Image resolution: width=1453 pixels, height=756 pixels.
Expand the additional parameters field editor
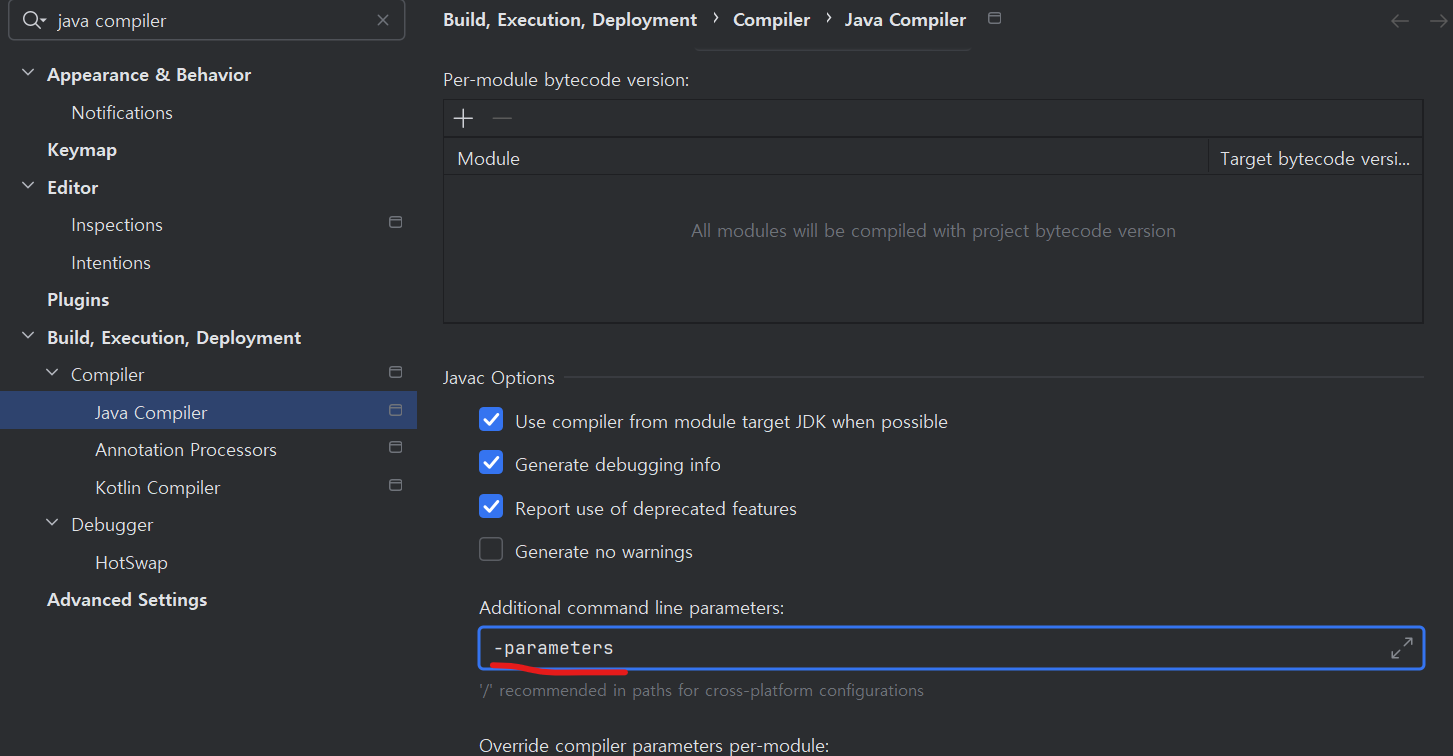click(x=1402, y=648)
